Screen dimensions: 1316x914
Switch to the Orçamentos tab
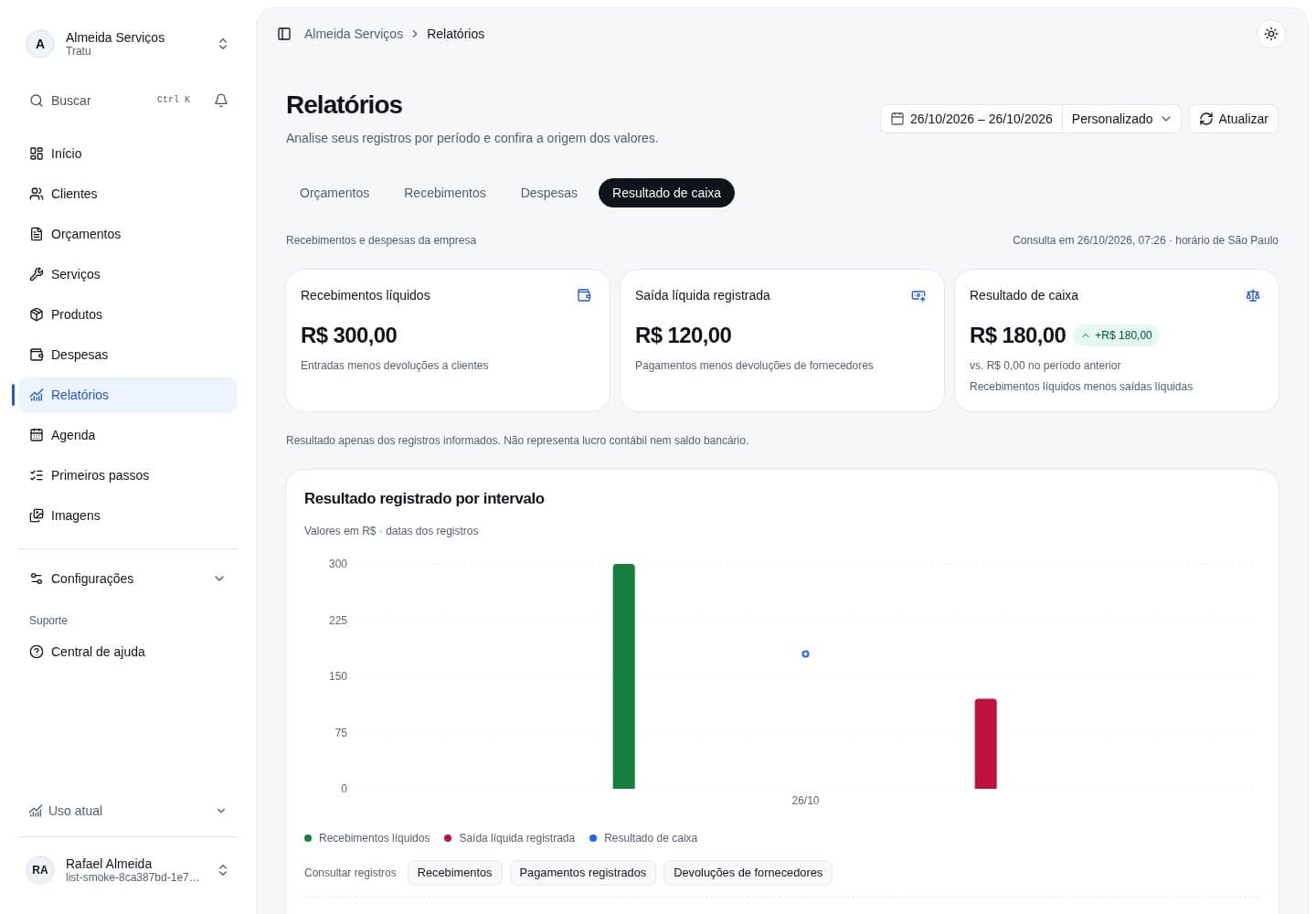[x=334, y=193]
